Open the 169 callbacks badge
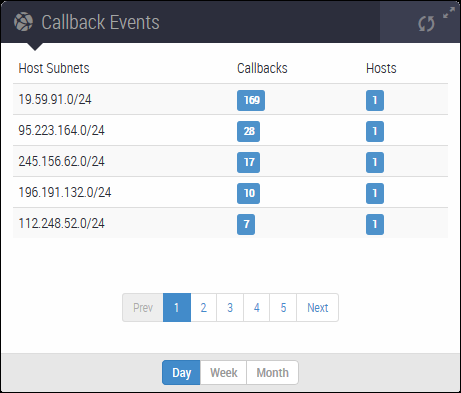Viewport: 461px width, 393px height. click(x=251, y=100)
